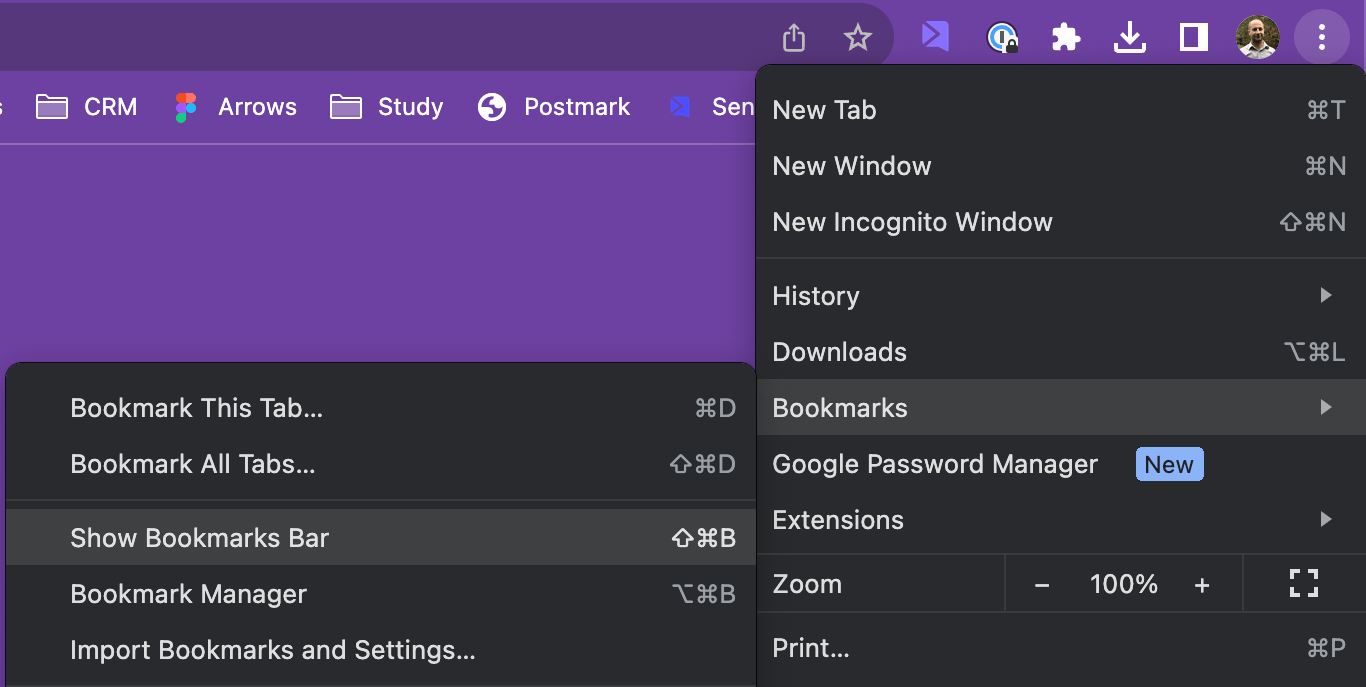Select Bookmark This Tab…

(x=381, y=408)
